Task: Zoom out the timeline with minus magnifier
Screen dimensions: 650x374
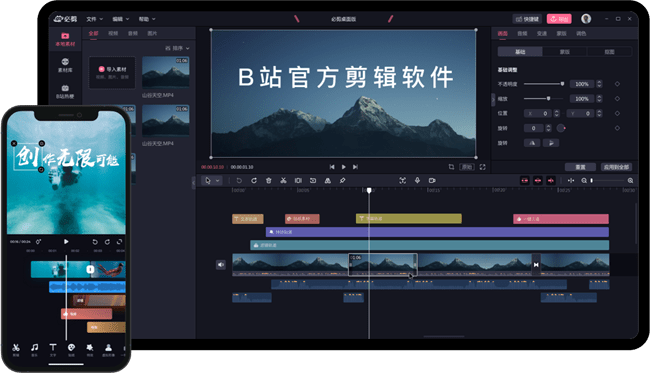Action: (584, 180)
